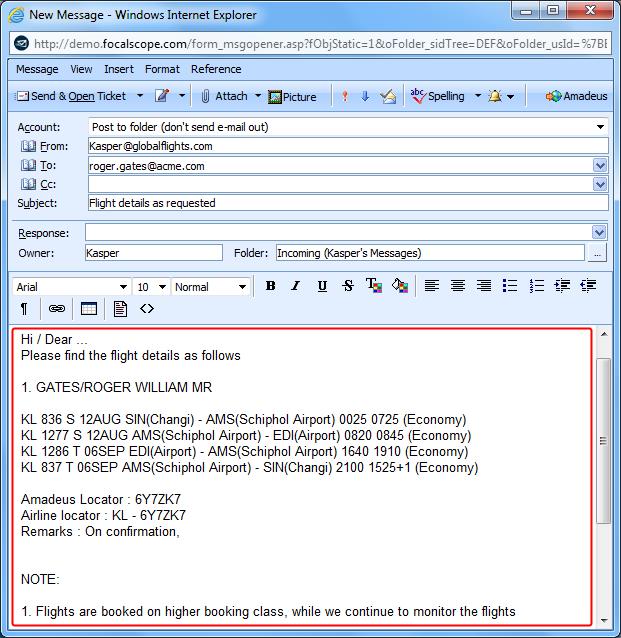The width and height of the screenshot is (621, 638).
Task: Open the Insert menu
Action: pyautogui.click(x=119, y=69)
